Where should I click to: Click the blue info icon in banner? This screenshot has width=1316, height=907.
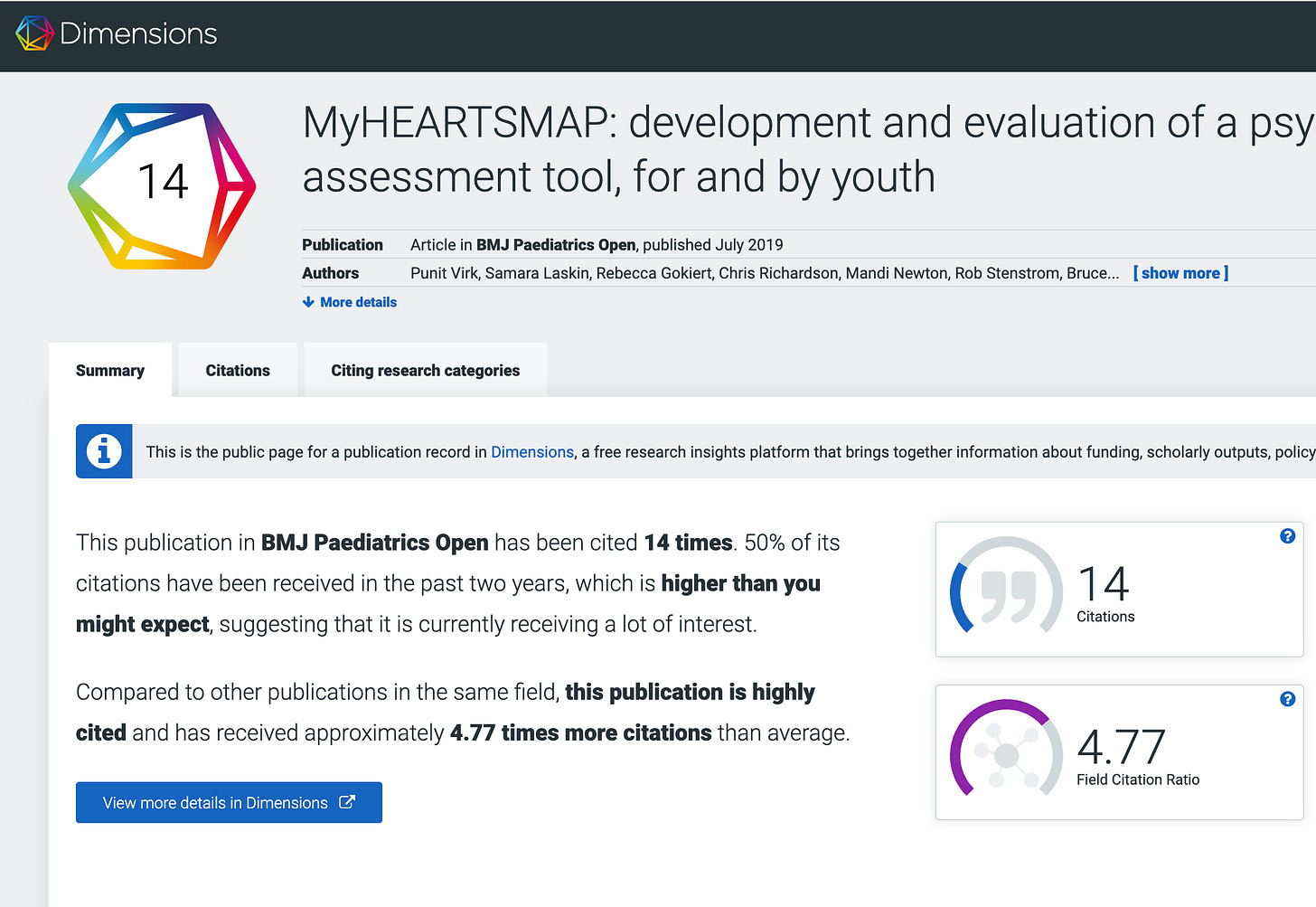pyautogui.click(x=104, y=451)
